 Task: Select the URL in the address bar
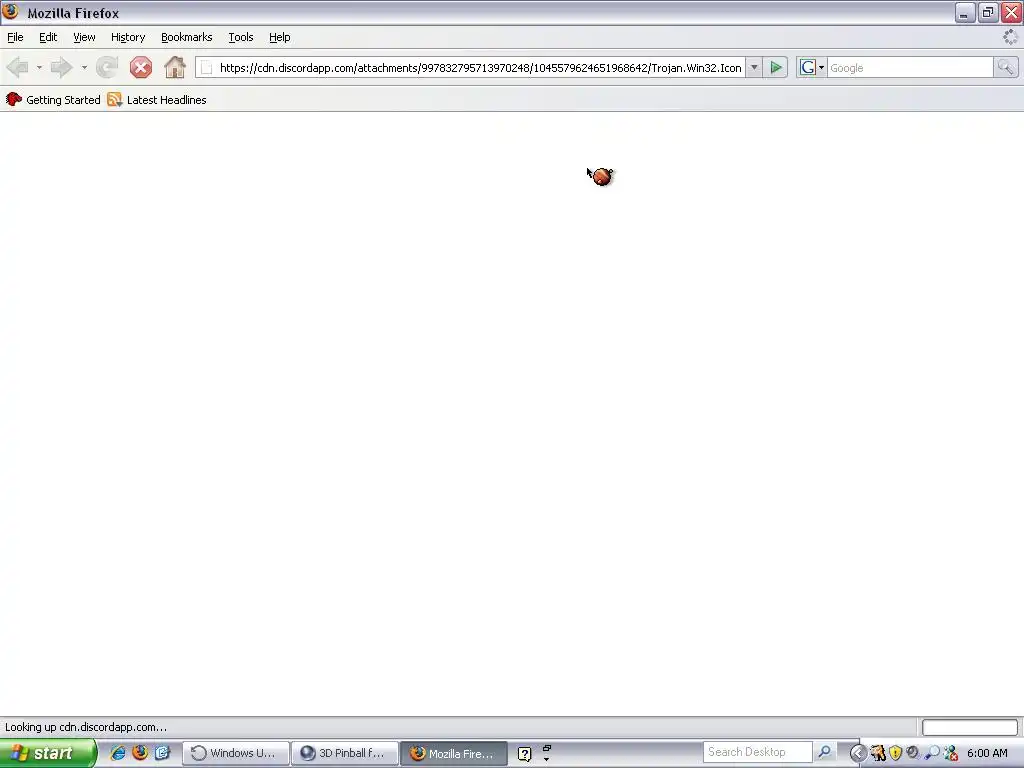(480, 68)
